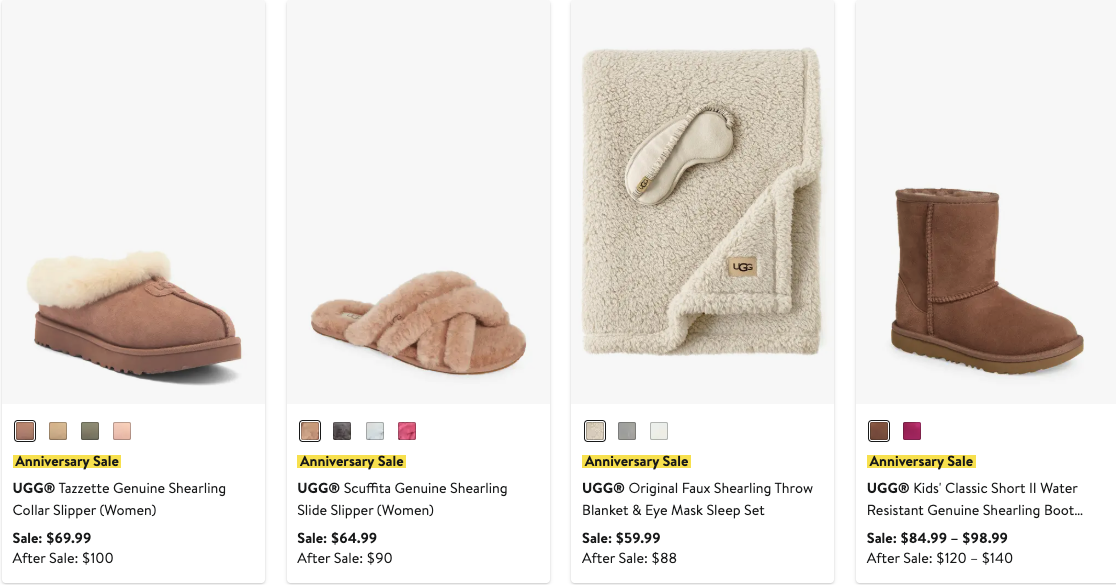The height and width of the screenshot is (585, 1116).
Task: Open the Faux Shearling Throw Blanket product title
Action: 697,499
